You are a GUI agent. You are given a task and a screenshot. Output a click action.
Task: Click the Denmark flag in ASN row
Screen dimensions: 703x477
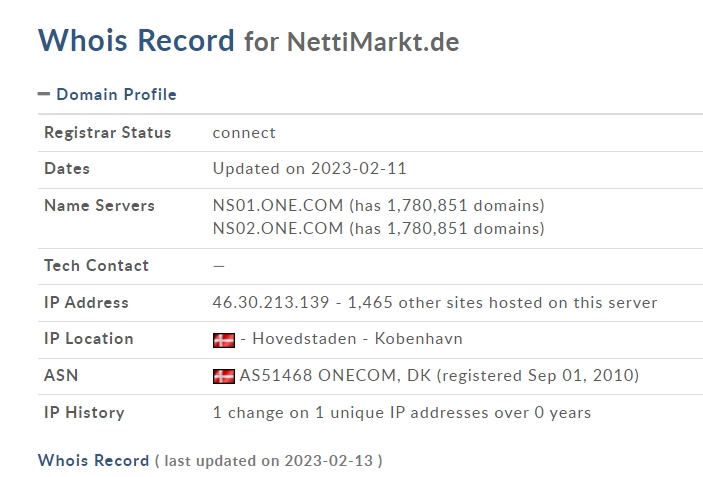(224, 376)
